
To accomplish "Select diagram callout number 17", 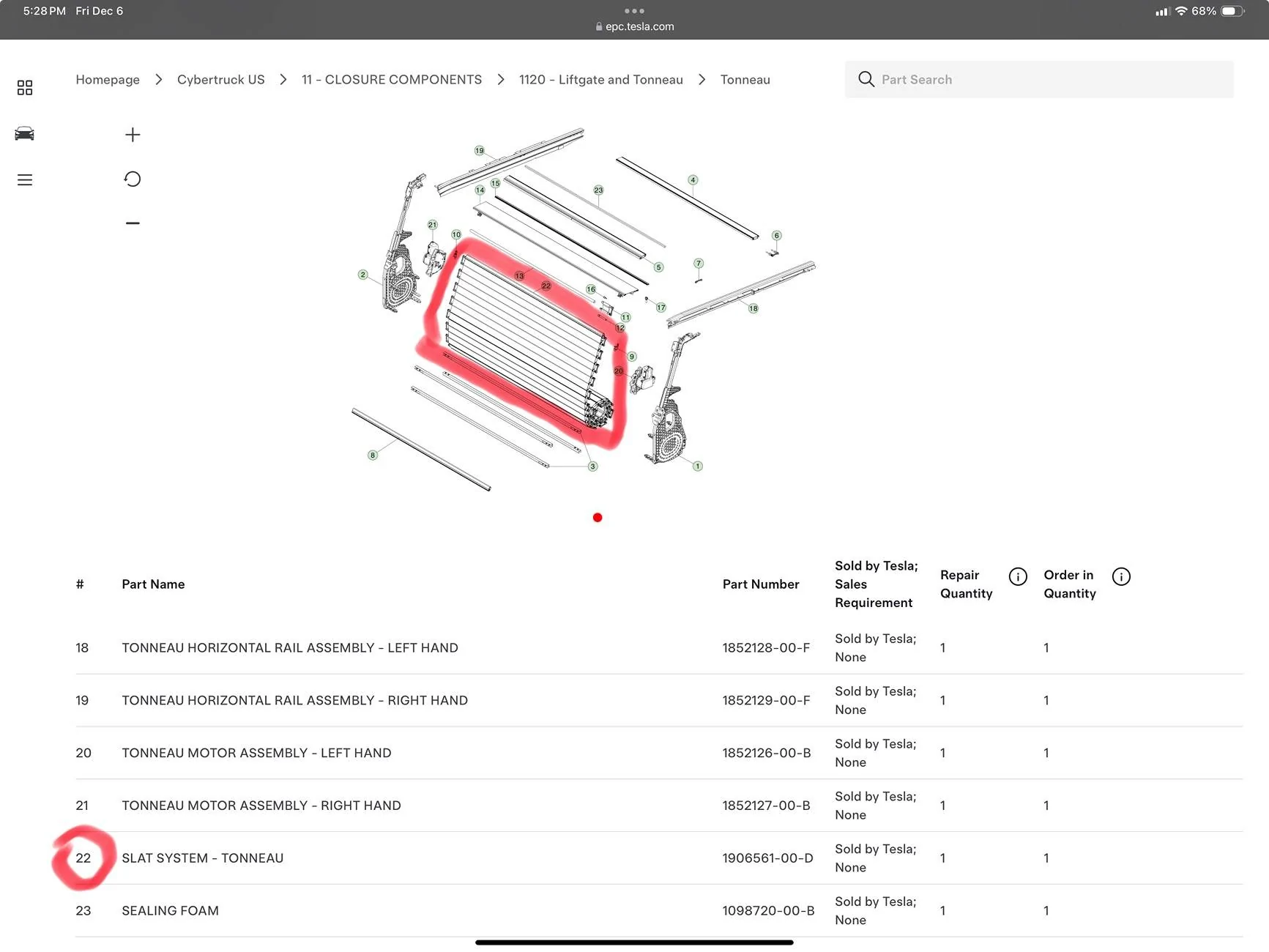I will (661, 308).
